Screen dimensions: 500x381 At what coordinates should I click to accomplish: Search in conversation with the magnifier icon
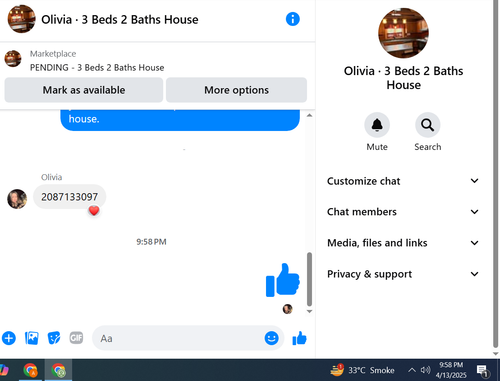(x=428, y=125)
